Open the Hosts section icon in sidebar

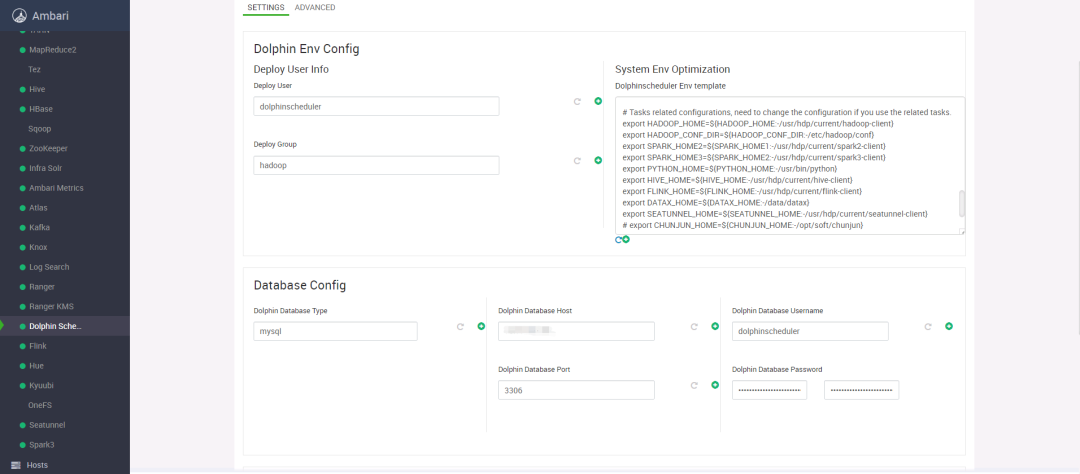tap(16, 465)
